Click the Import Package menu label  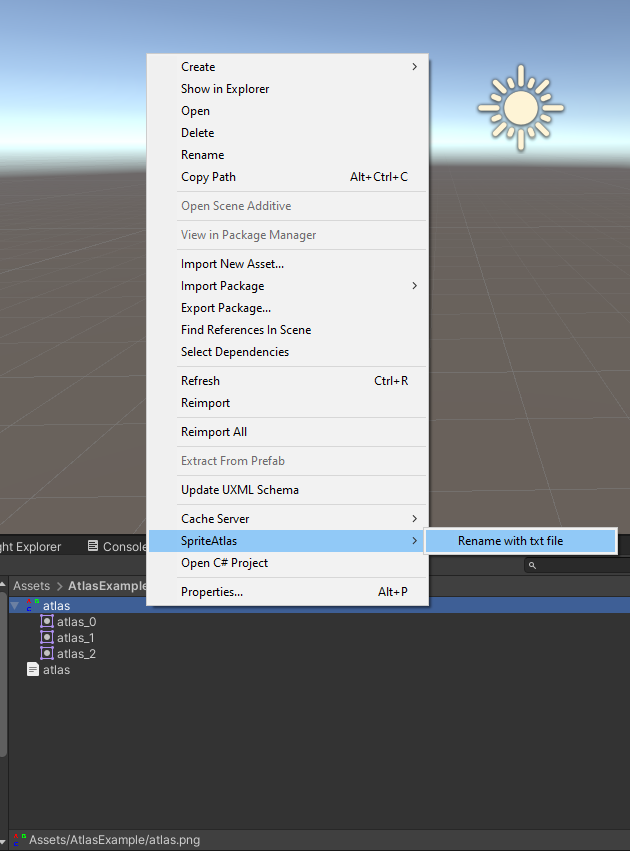[222, 286]
